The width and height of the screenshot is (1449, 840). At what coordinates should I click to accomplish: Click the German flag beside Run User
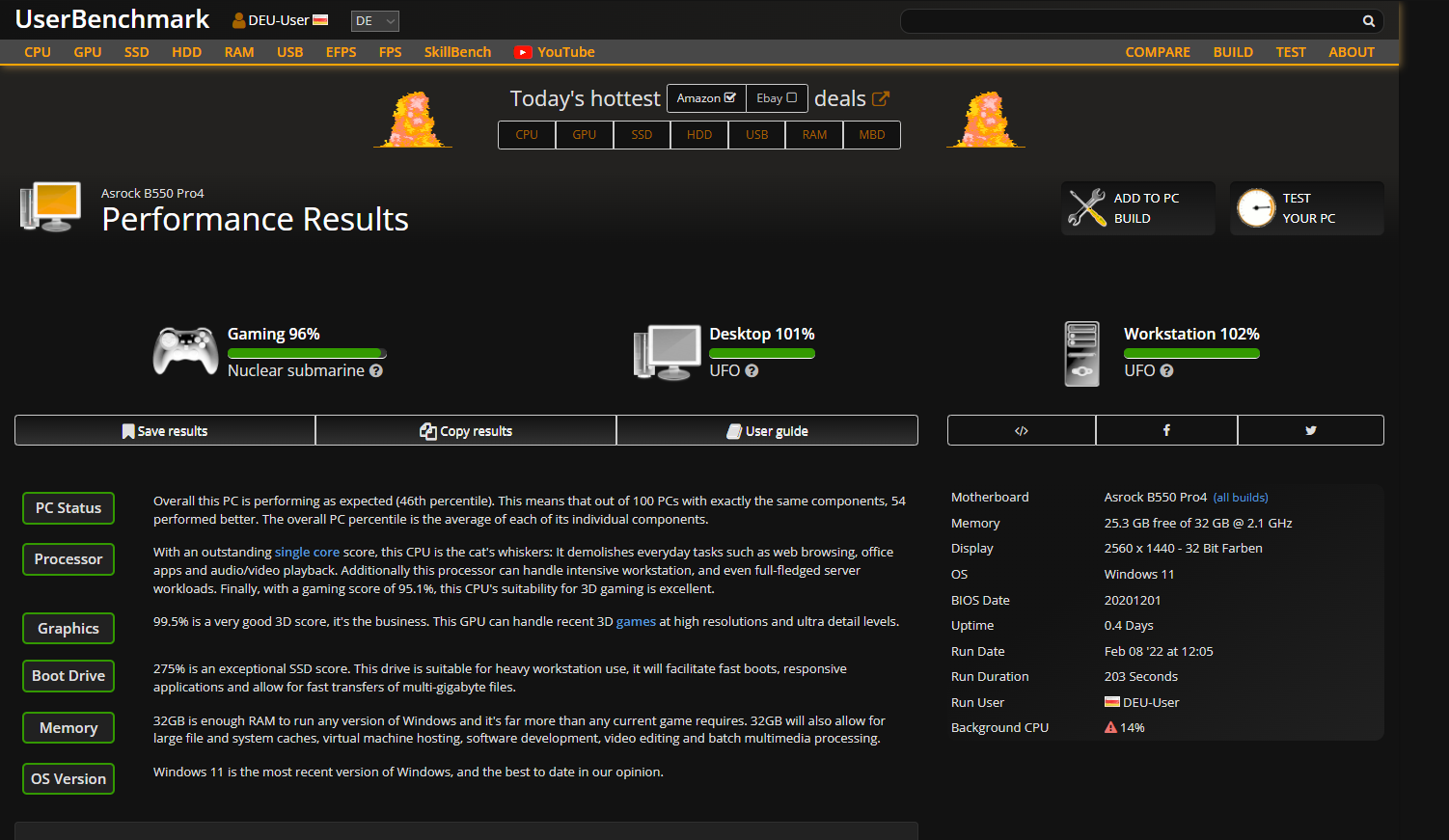coord(1112,702)
